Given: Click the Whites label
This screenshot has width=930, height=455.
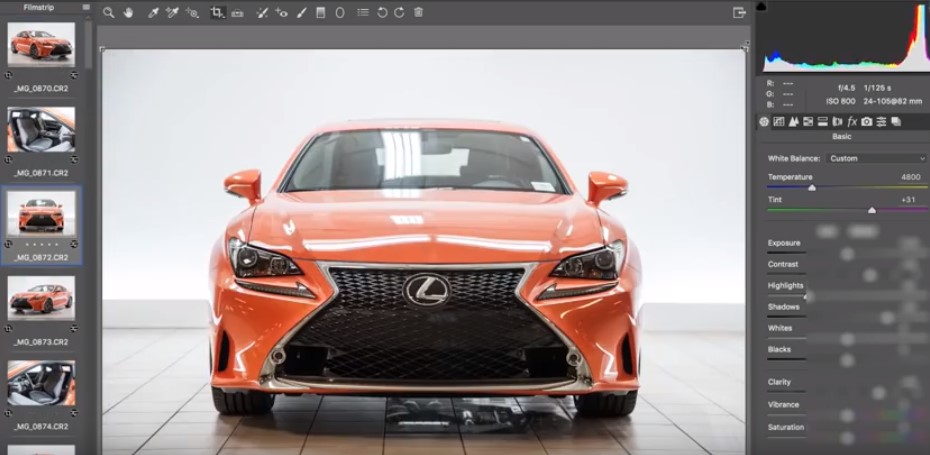Looking at the screenshot, I should click(779, 328).
